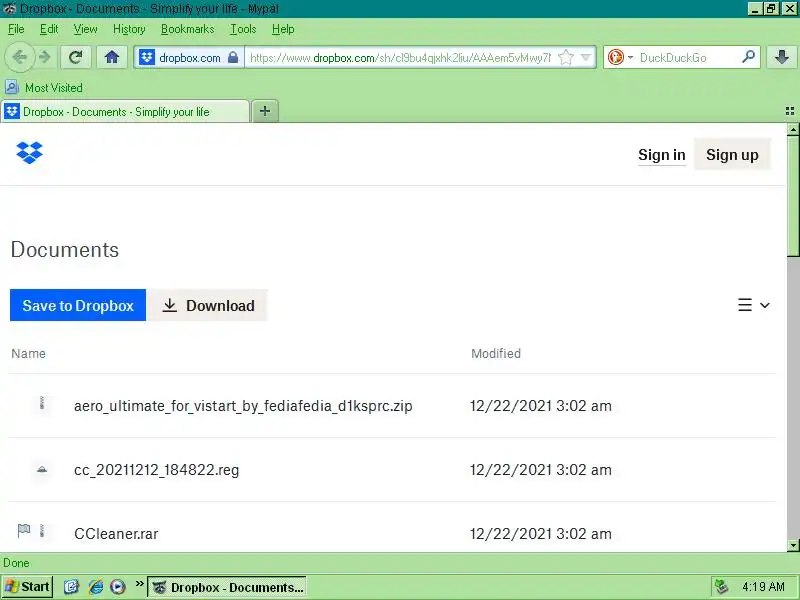
Task: Open the list view options dropdown
Action: point(754,305)
